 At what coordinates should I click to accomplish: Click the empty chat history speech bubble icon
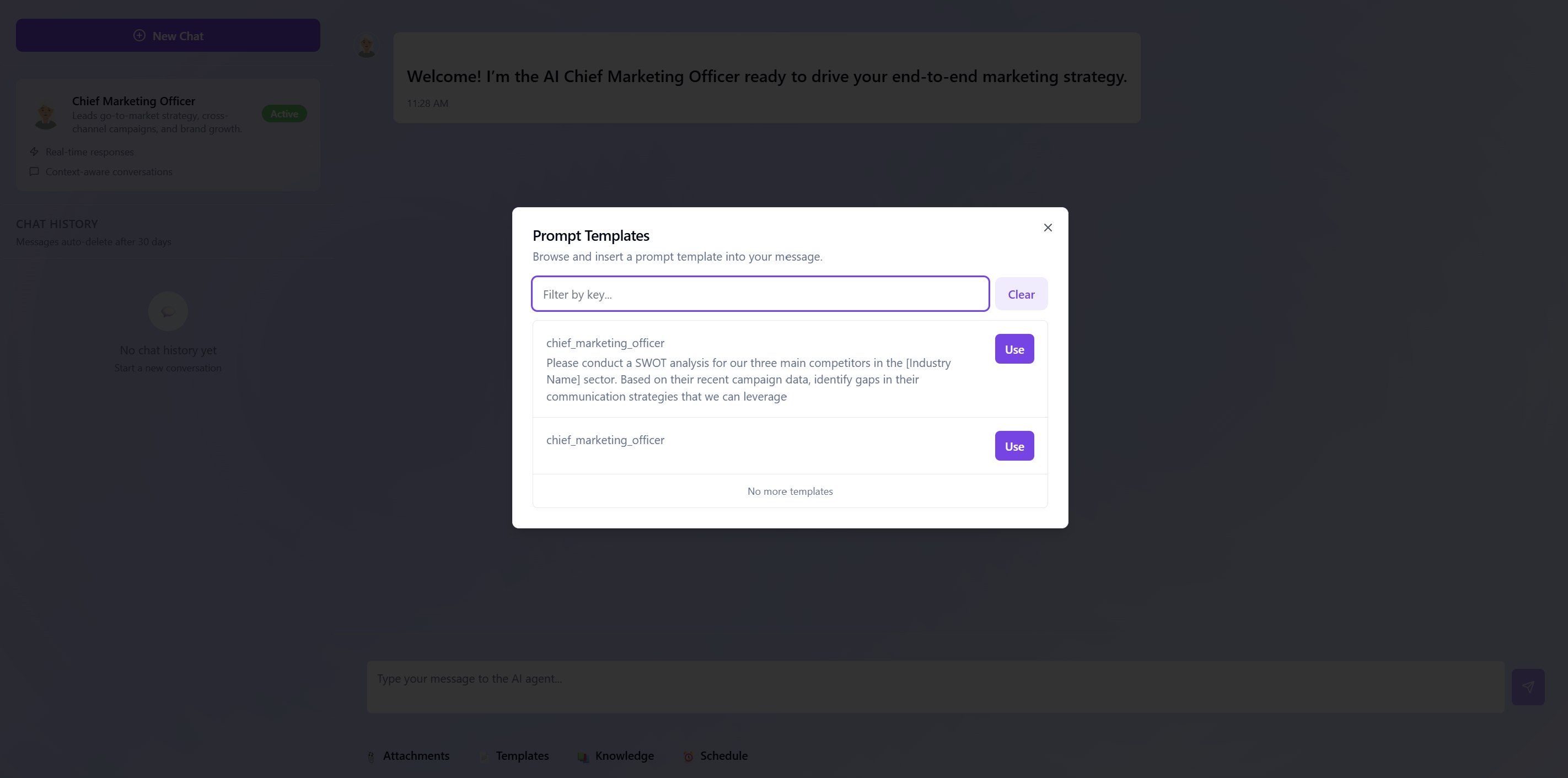pyautogui.click(x=168, y=311)
